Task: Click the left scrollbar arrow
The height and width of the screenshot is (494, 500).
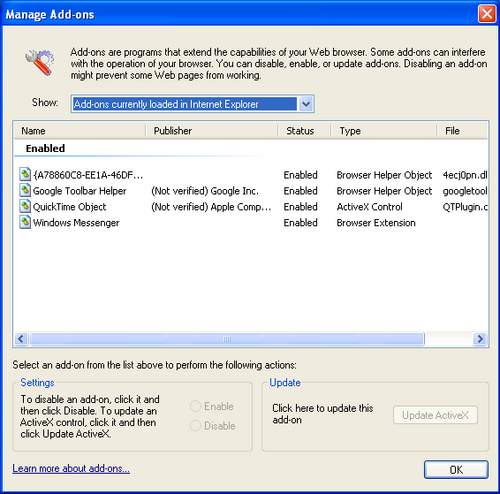Action: (x=21, y=339)
